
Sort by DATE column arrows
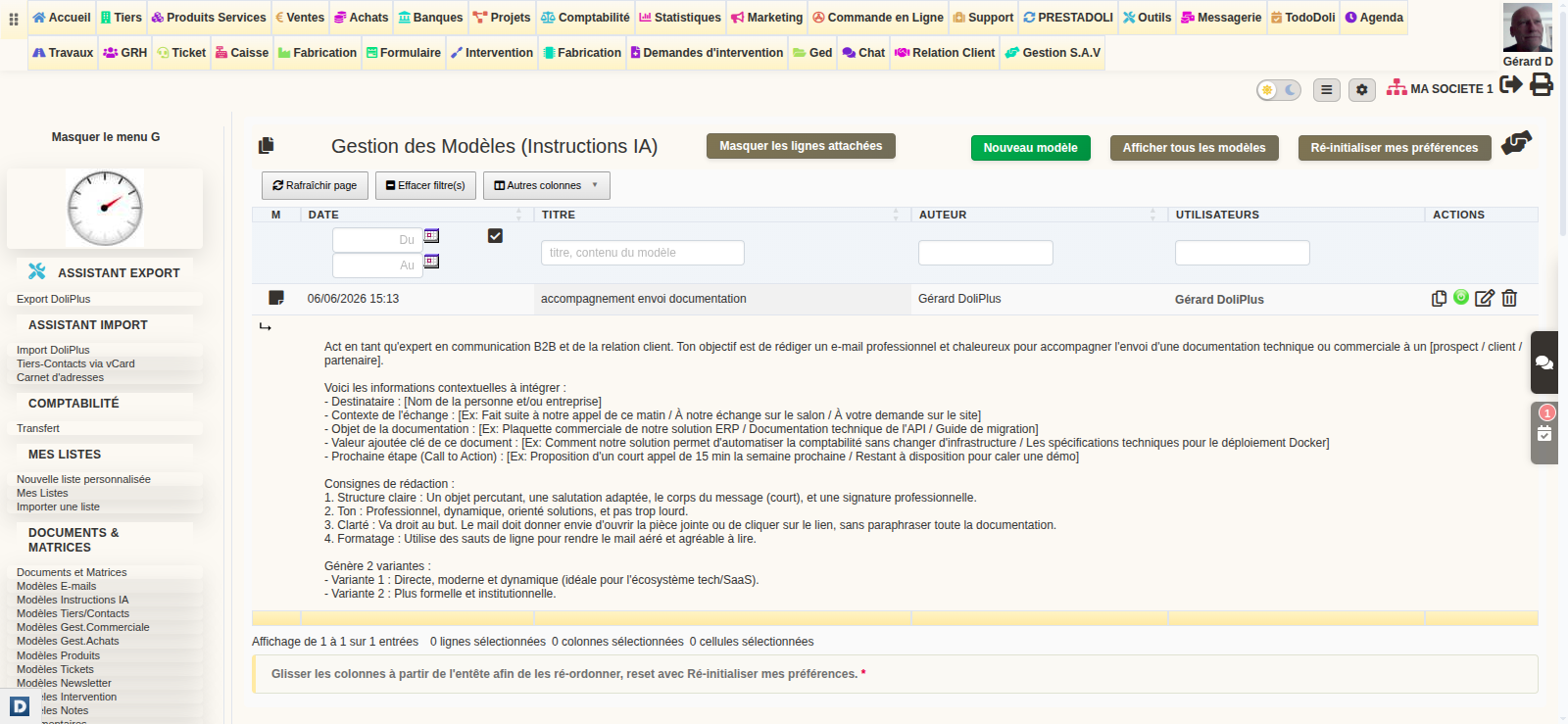[x=519, y=215]
